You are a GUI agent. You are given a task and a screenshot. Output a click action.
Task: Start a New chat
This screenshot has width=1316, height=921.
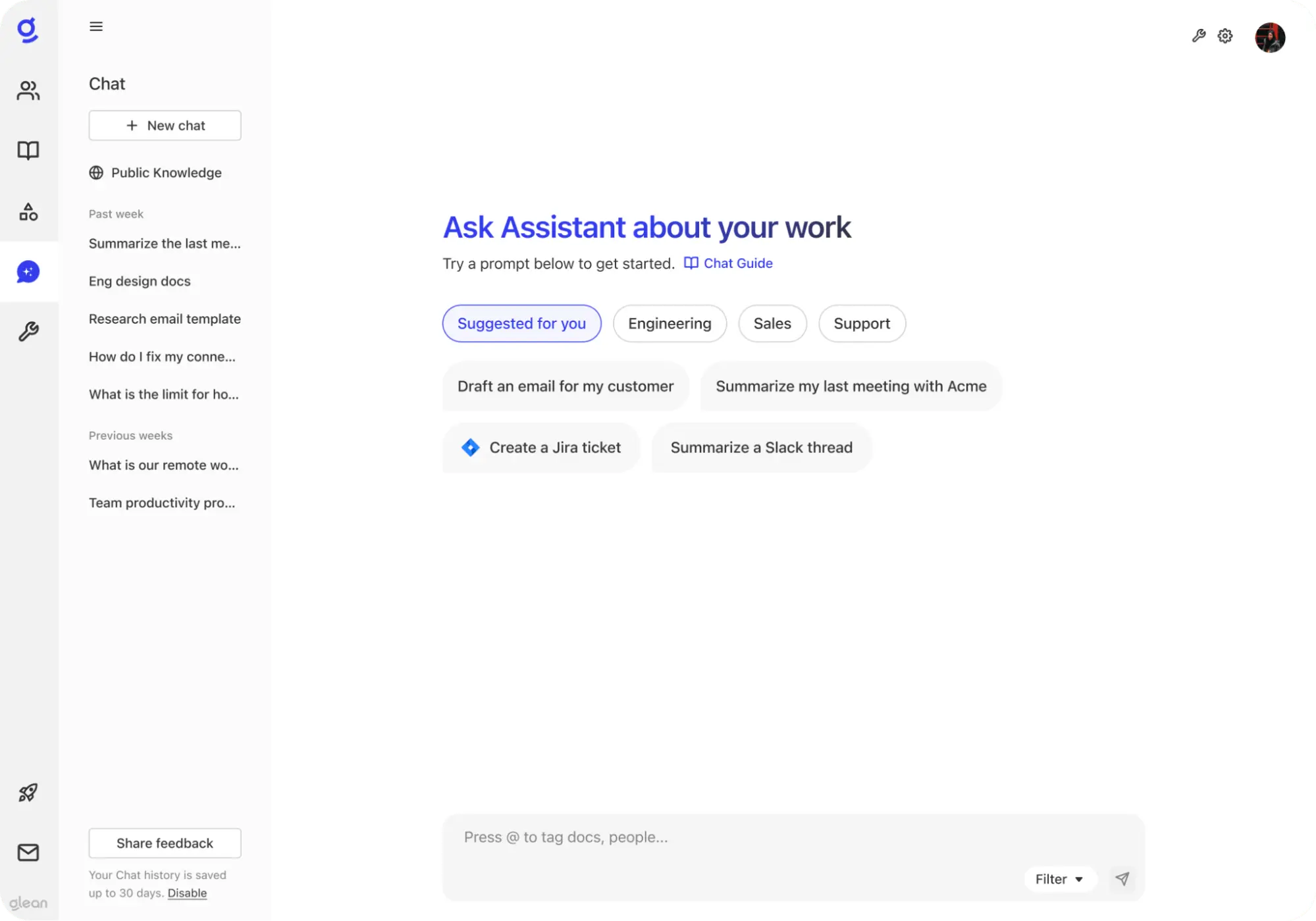pos(165,125)
